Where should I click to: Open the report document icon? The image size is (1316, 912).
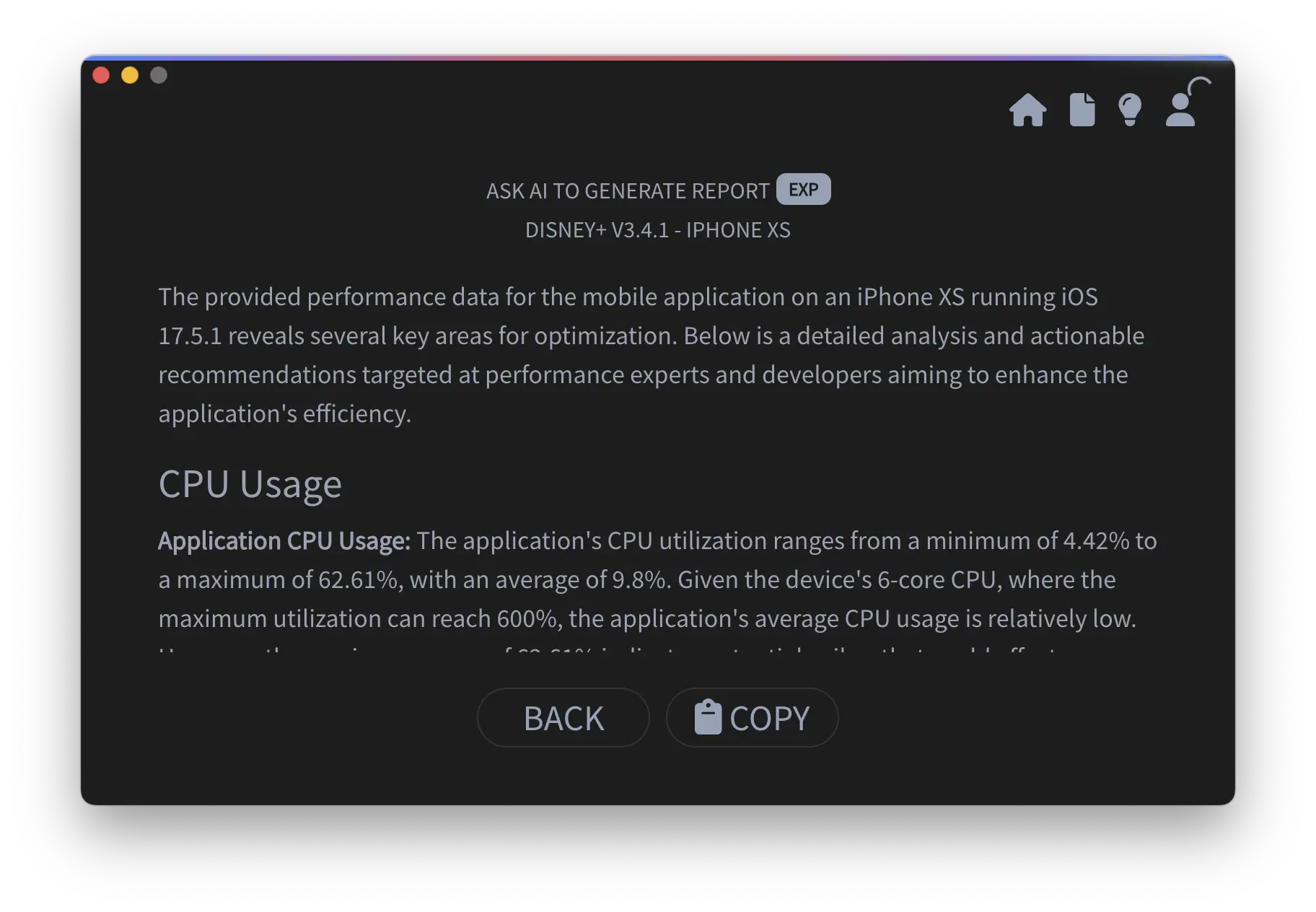[x=1081, y=110]
